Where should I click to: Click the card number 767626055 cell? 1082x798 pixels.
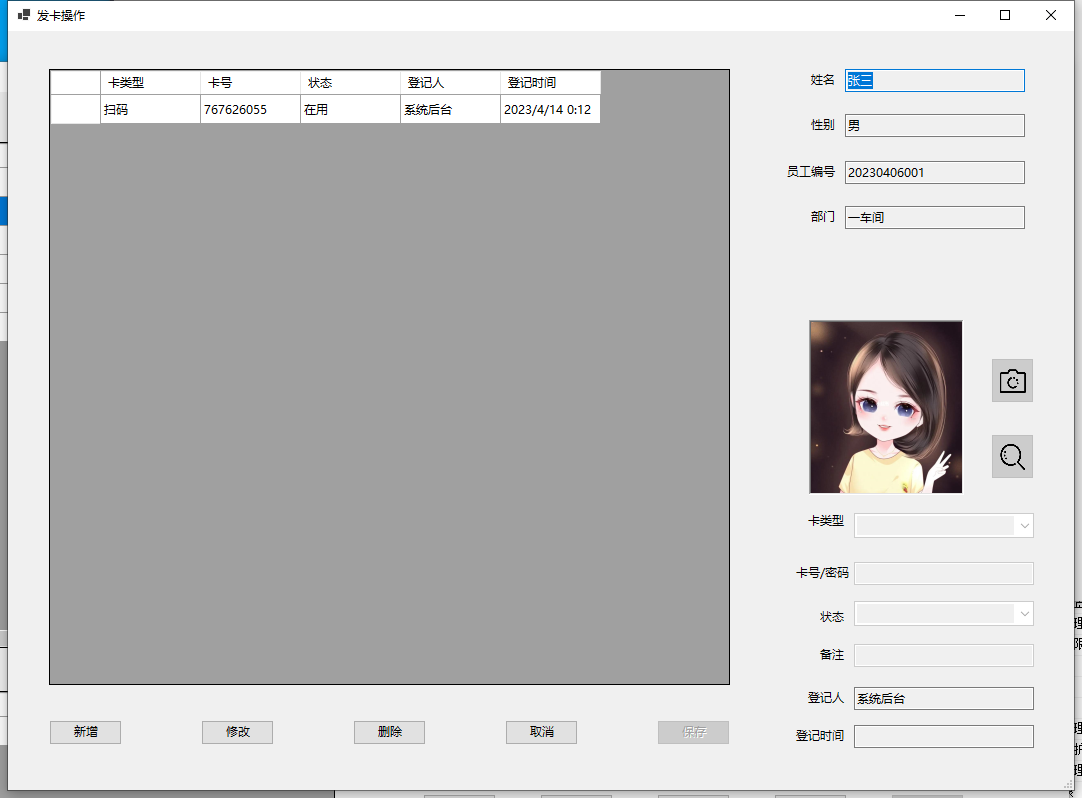(x=250, y=110)
